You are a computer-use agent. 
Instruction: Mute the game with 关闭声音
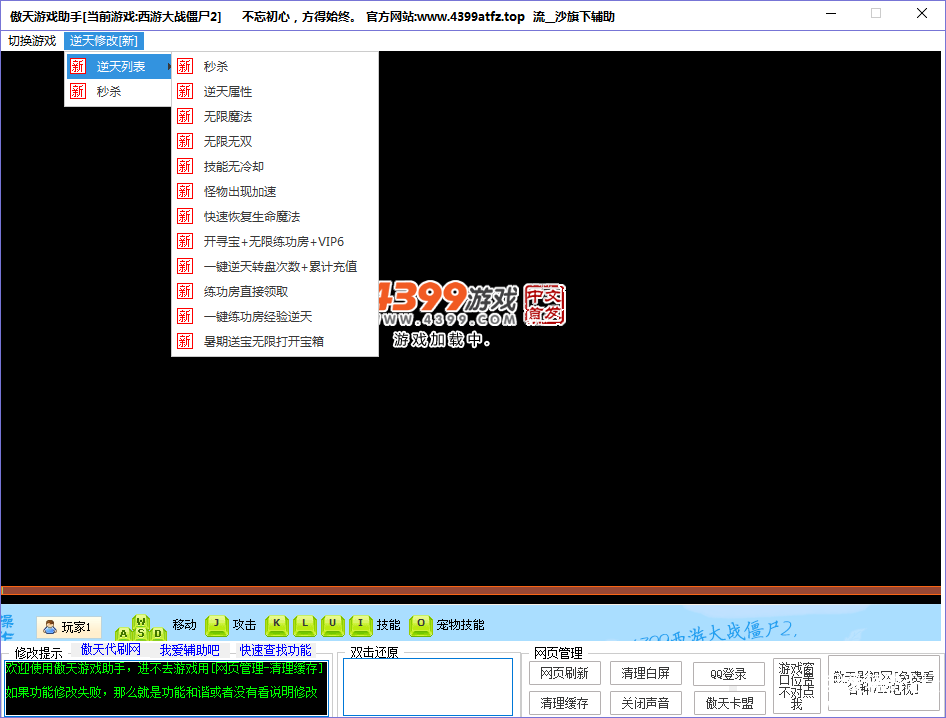(646, 703)
